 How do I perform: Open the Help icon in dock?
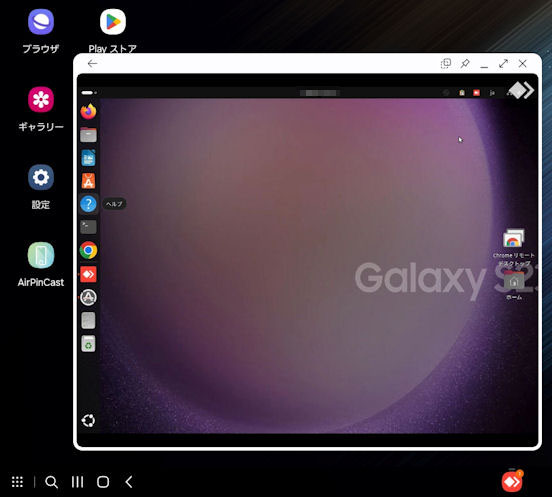click(x=88, y=204)
